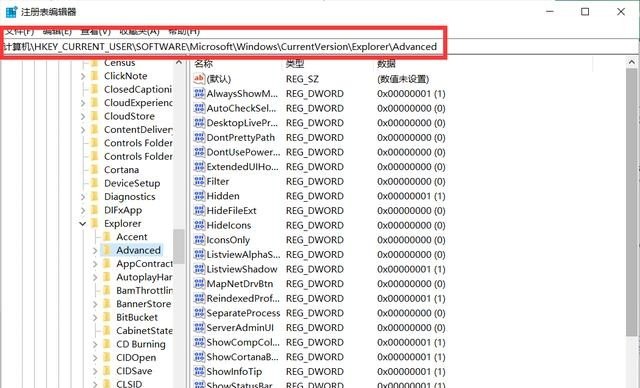Select the MapNetDrvBtn value name
This screenshot has width=640, height=388.
click(x=240, y=284)
